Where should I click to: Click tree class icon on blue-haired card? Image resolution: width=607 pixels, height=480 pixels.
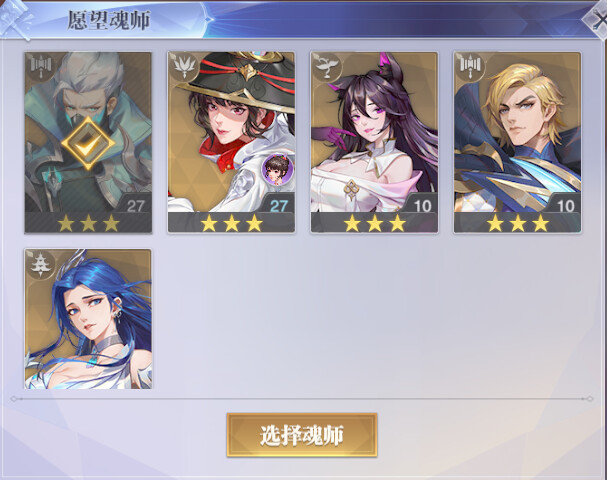(x=41, y=264)
